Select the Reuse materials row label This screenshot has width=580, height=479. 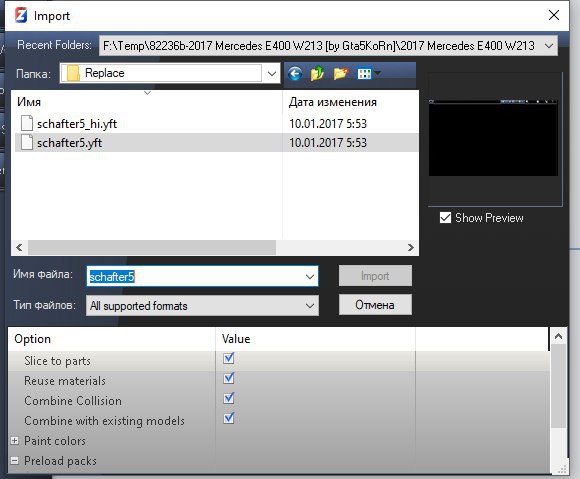65,381
